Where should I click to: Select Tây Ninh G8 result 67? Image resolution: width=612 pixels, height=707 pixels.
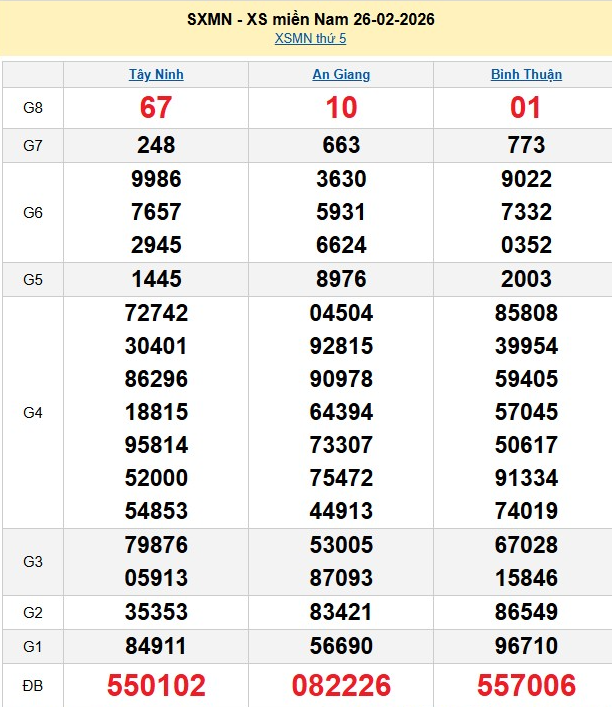(156, 108)
